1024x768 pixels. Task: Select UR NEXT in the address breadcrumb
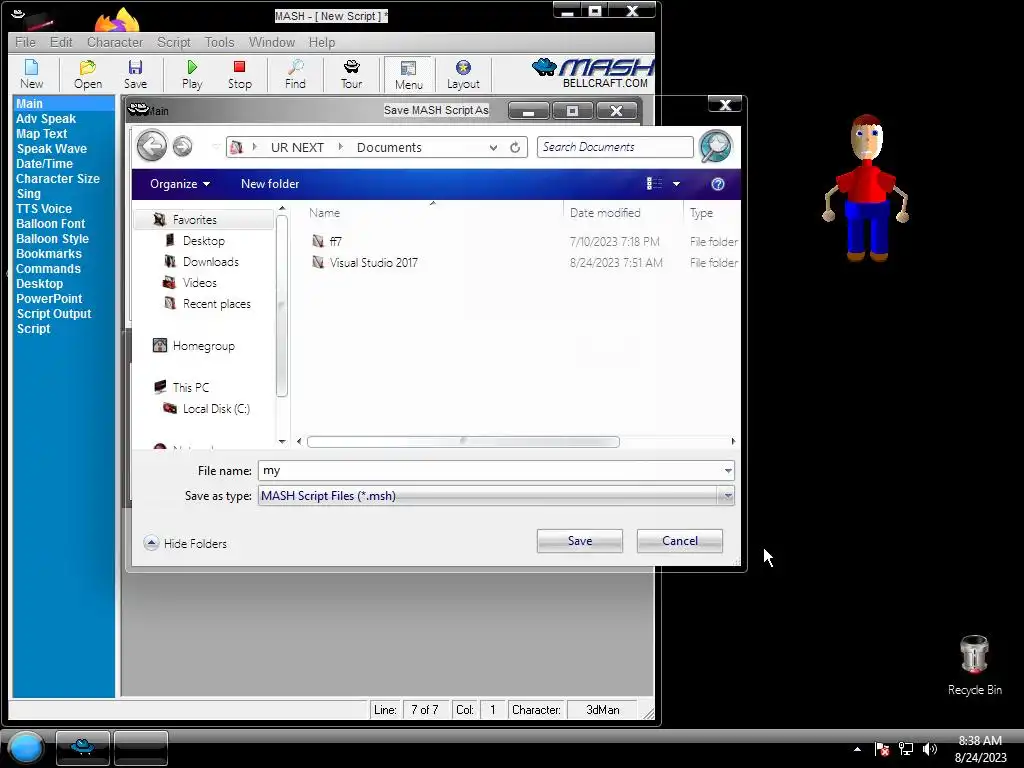click(297, 148)
